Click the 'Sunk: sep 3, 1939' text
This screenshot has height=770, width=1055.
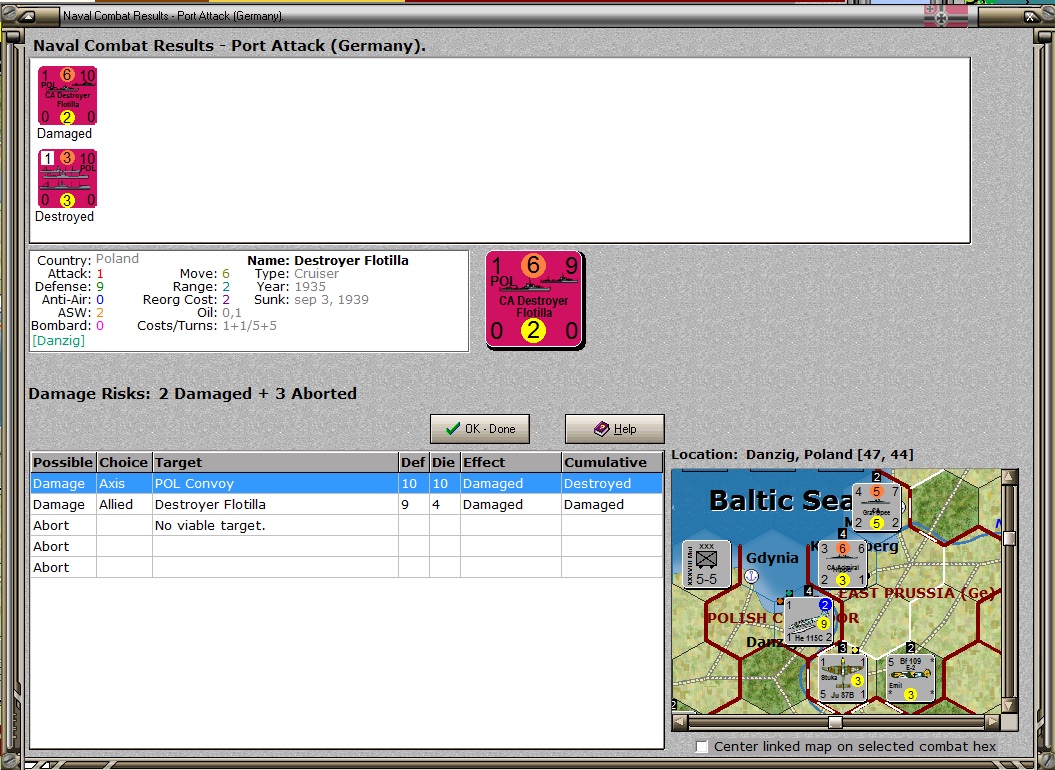pyautogui.click(x=311, y=300)
